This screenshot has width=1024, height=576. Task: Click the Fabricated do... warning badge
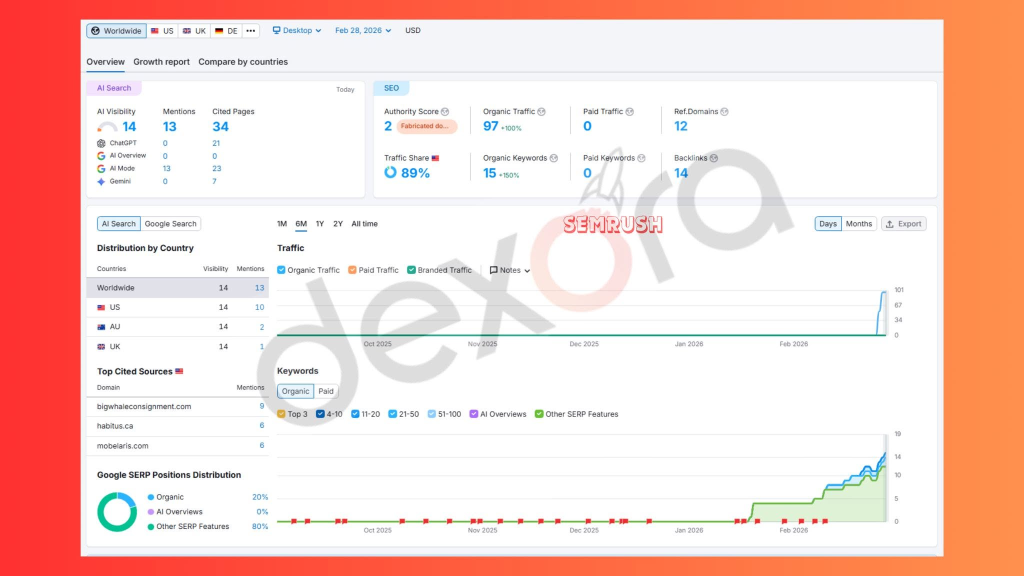426,126
